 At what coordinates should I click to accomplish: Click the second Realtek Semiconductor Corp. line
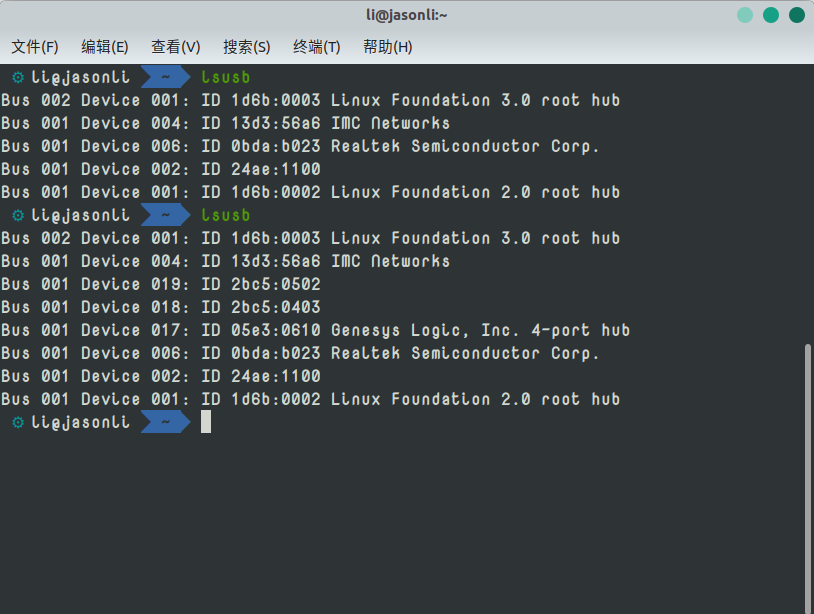point(300,353)
